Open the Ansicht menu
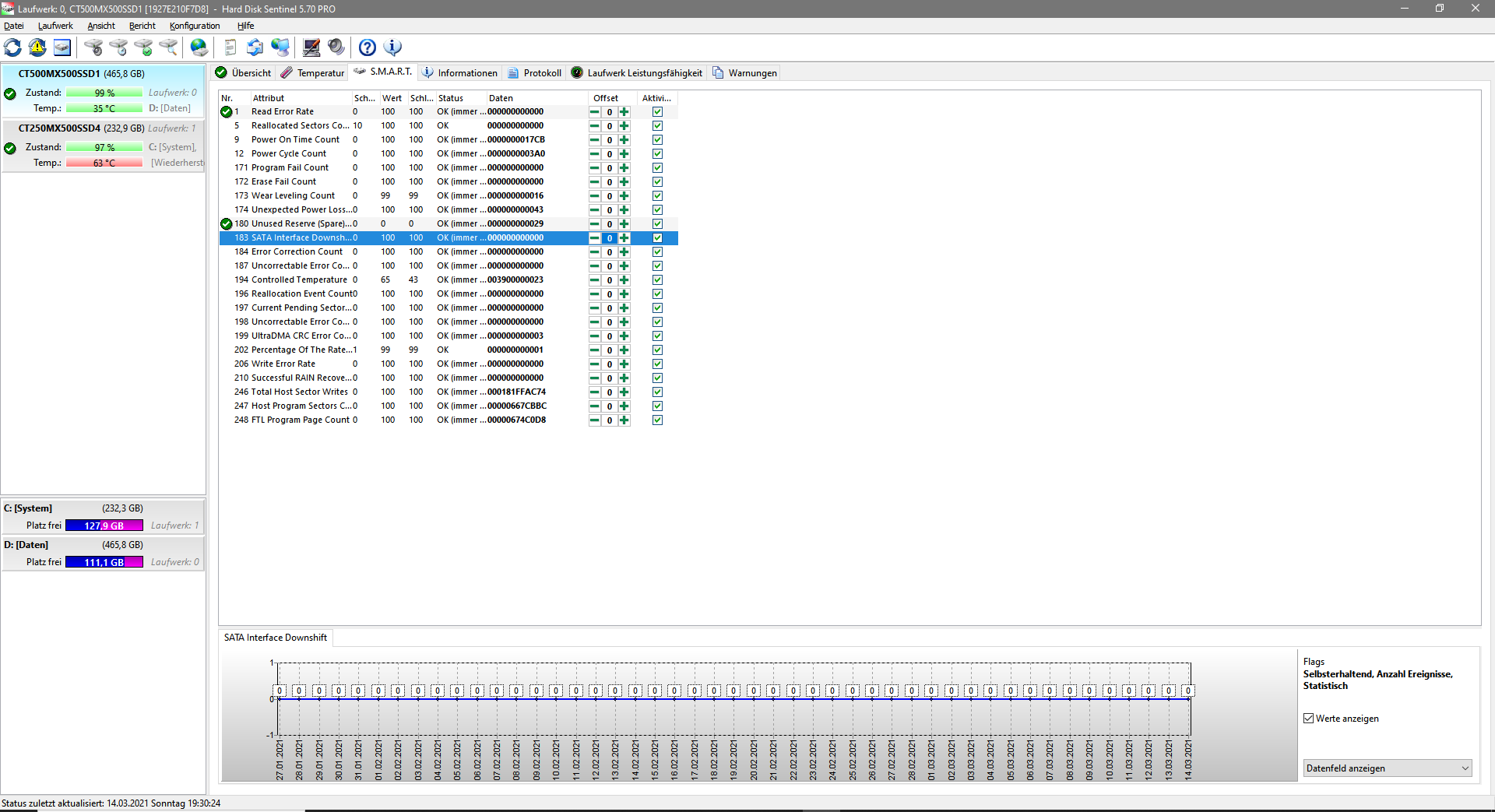Screen dimensions: 1495x812 coord(101,26)
